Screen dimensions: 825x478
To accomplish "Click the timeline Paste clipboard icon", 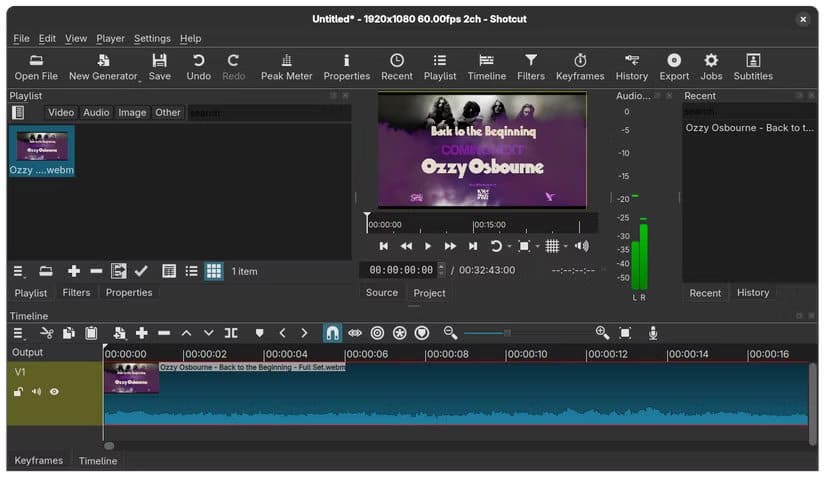I will [91, 333].
